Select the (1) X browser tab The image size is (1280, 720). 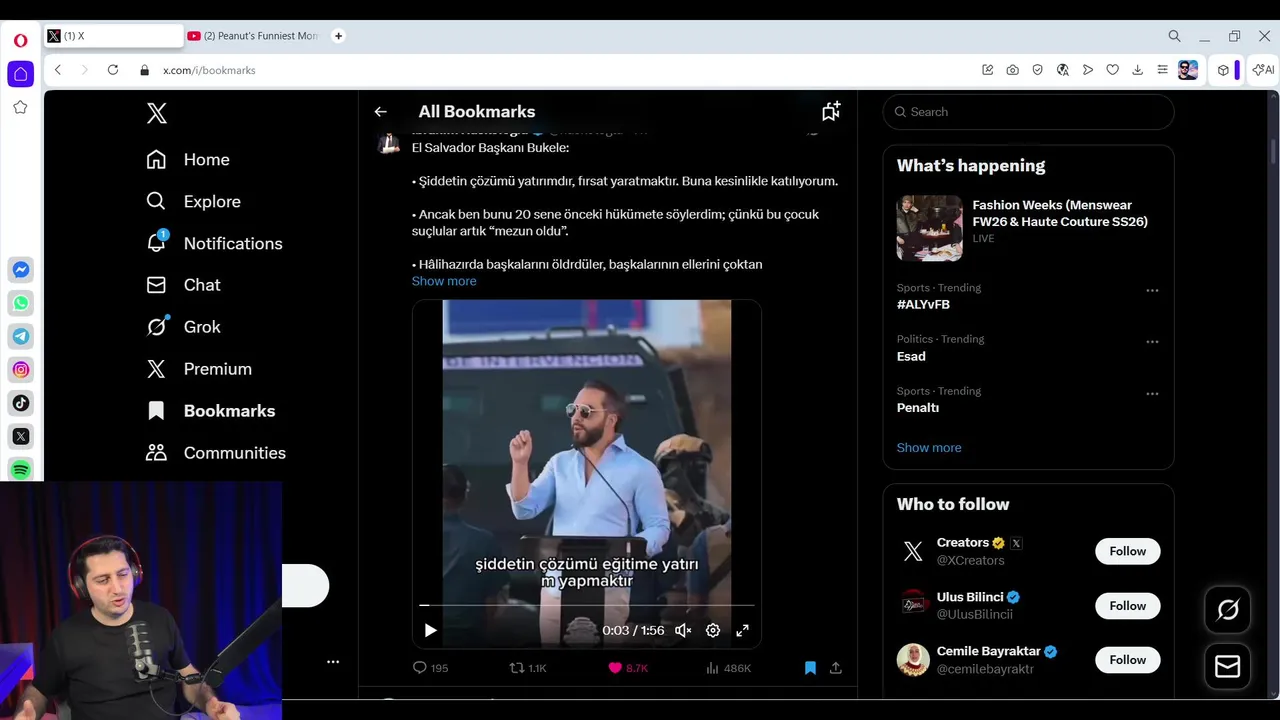tap(113, 36)
